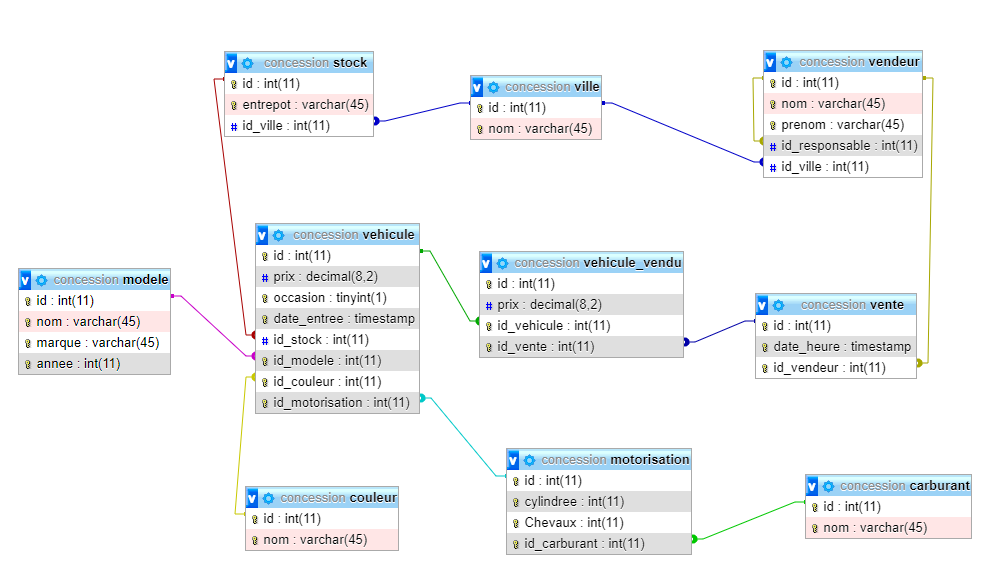Collapse the ville table columns
Viewport: 981px width, 570px height.
pyautogui.click(x=478, y=87)
